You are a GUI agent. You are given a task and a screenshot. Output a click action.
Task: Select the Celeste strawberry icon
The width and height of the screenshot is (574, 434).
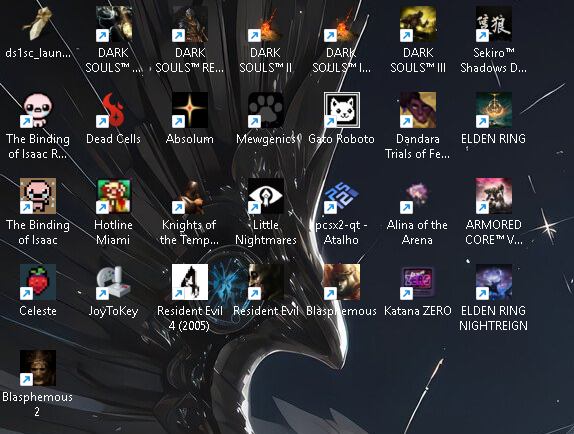38,282
